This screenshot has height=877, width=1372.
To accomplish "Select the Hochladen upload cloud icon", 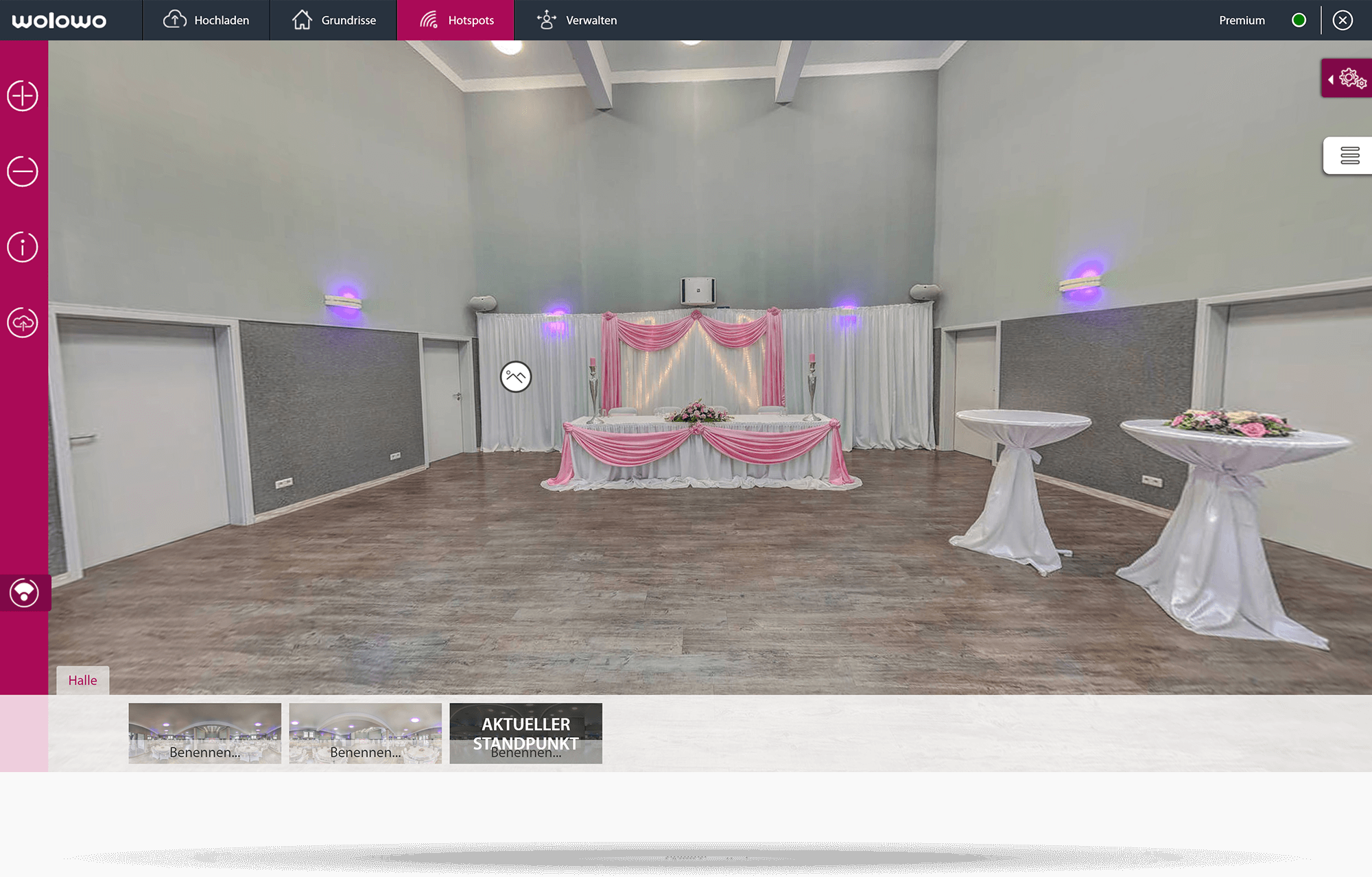I will click(176, 19).
